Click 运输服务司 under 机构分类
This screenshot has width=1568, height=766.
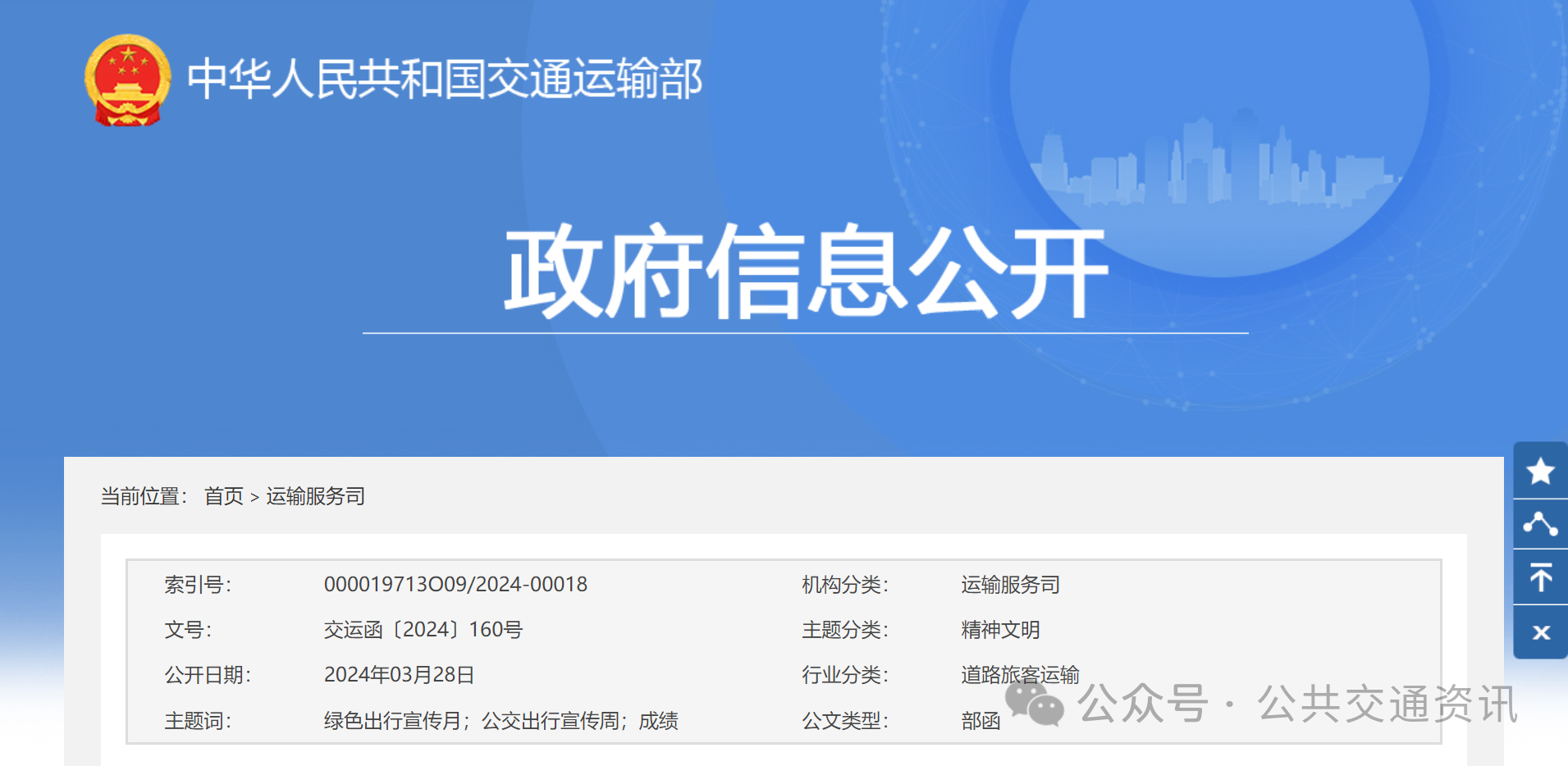[x=1008, y=584]
